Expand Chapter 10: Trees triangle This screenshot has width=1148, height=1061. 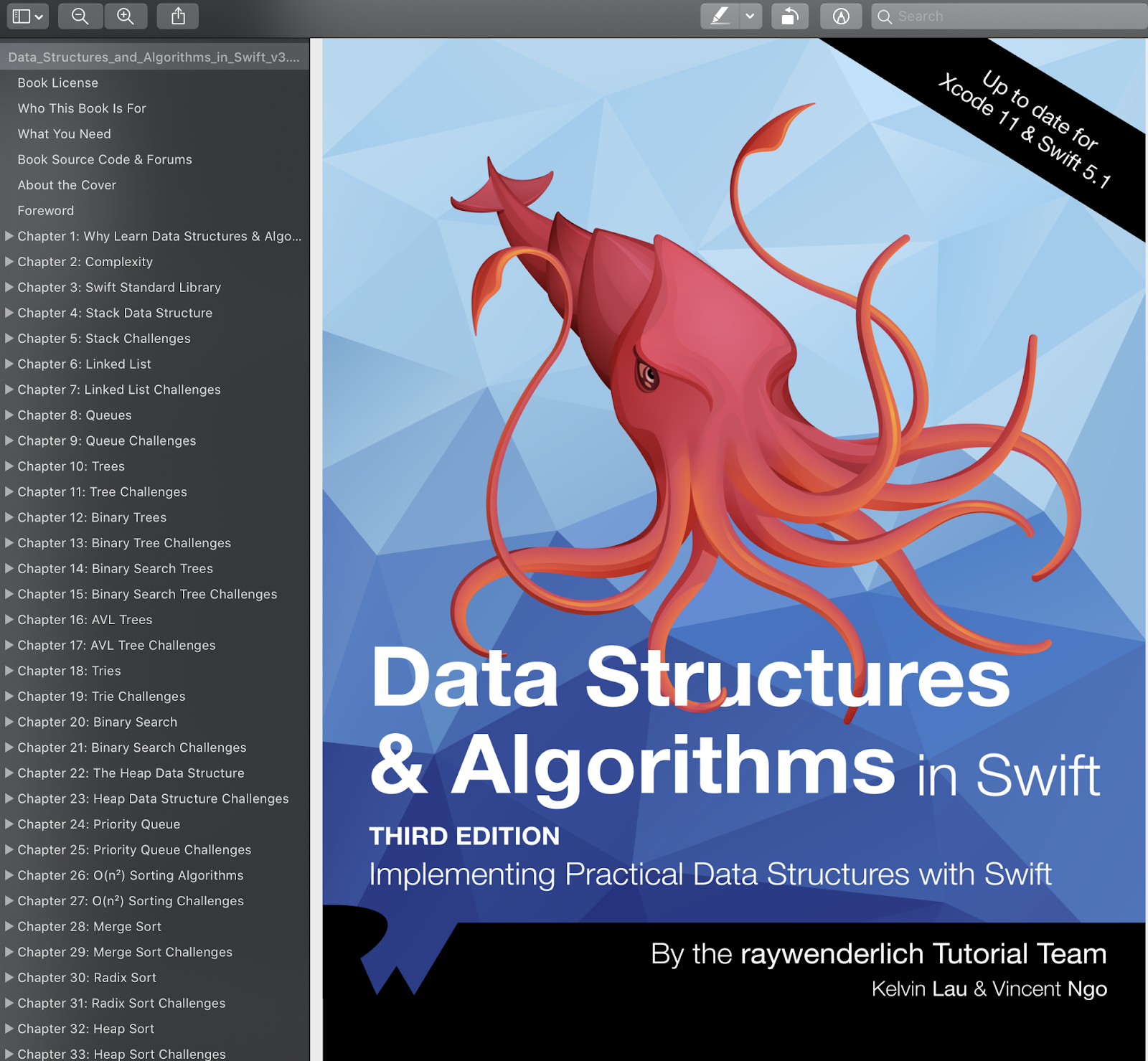coord(9,466)
